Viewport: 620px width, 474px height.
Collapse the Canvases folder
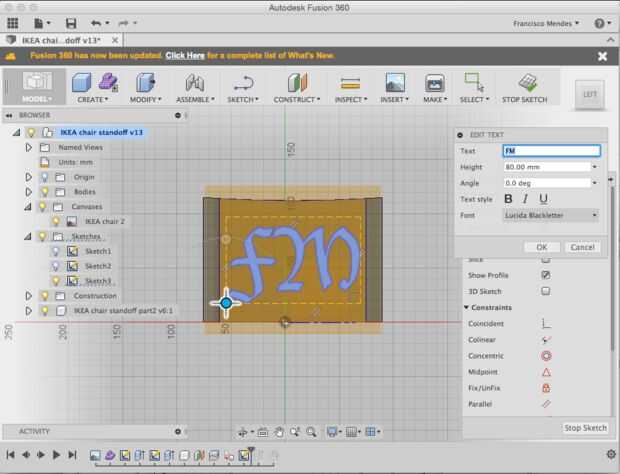click(28, 206)
